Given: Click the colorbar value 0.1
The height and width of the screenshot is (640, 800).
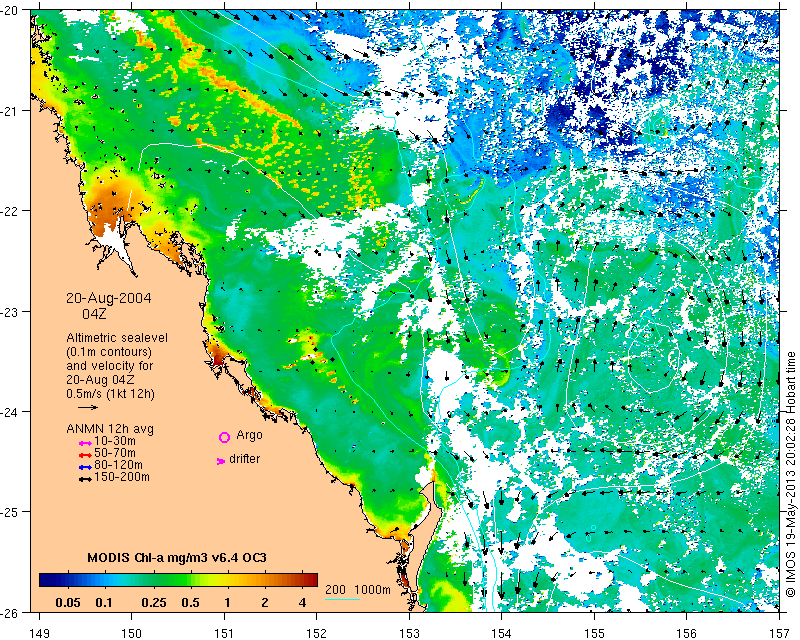Looking at the screenshot, I should pos(104,603).
